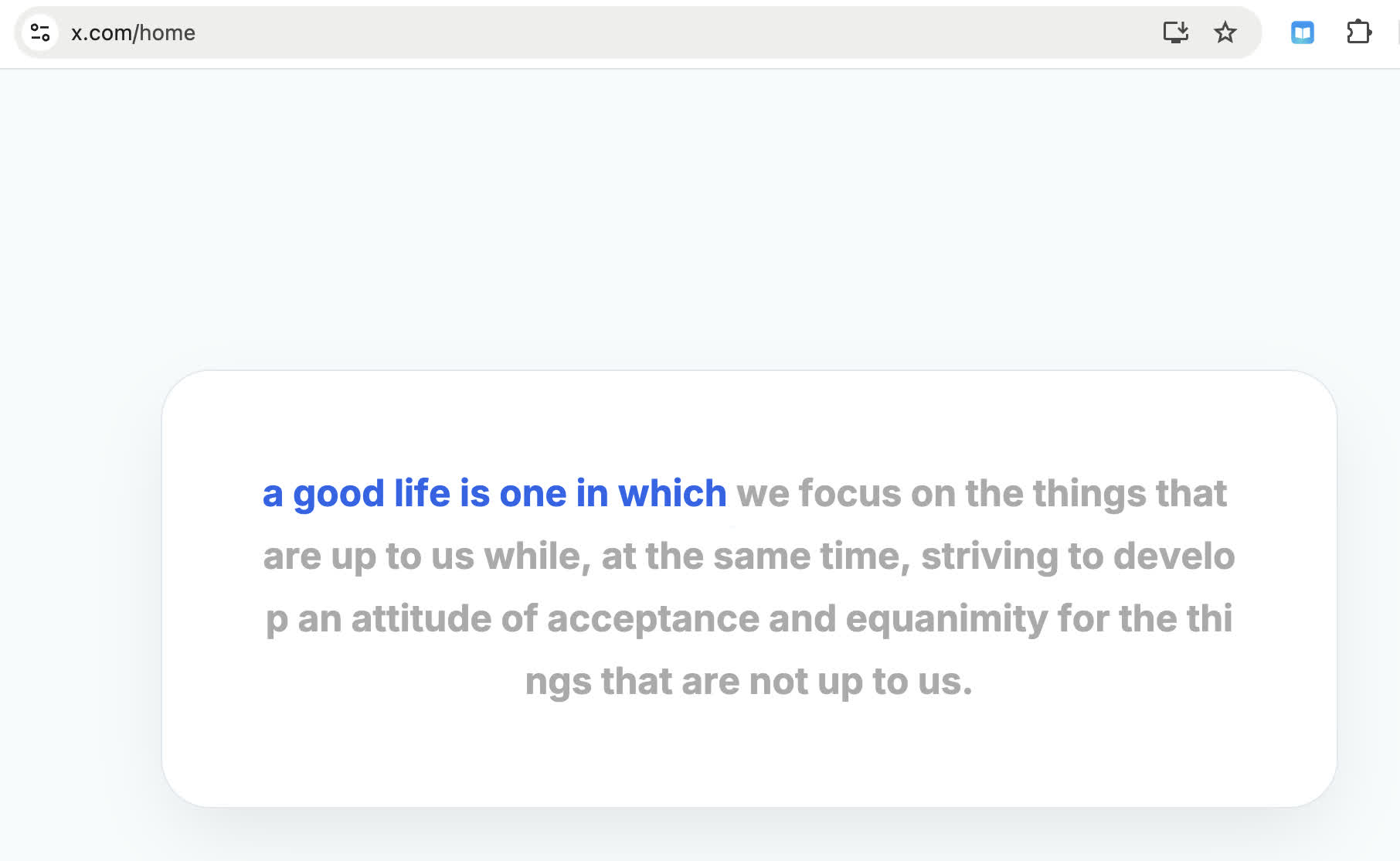This screenshot has width=1400, height=861.
Task: Open the site information icon in address bar
Action: (x=40, y=32)
